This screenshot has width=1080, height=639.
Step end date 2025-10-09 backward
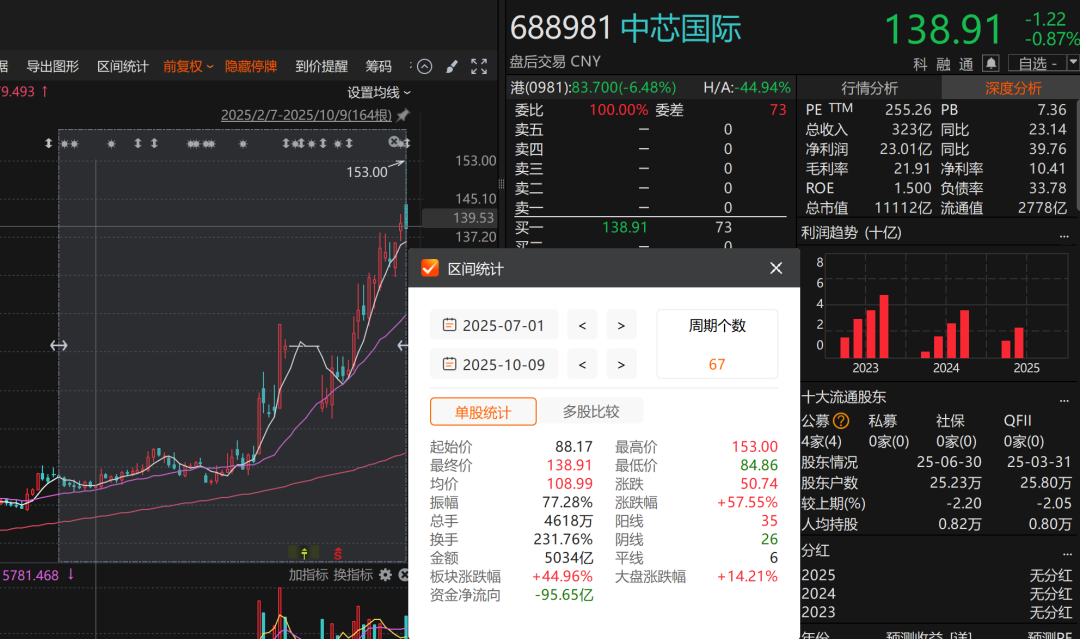582,364
